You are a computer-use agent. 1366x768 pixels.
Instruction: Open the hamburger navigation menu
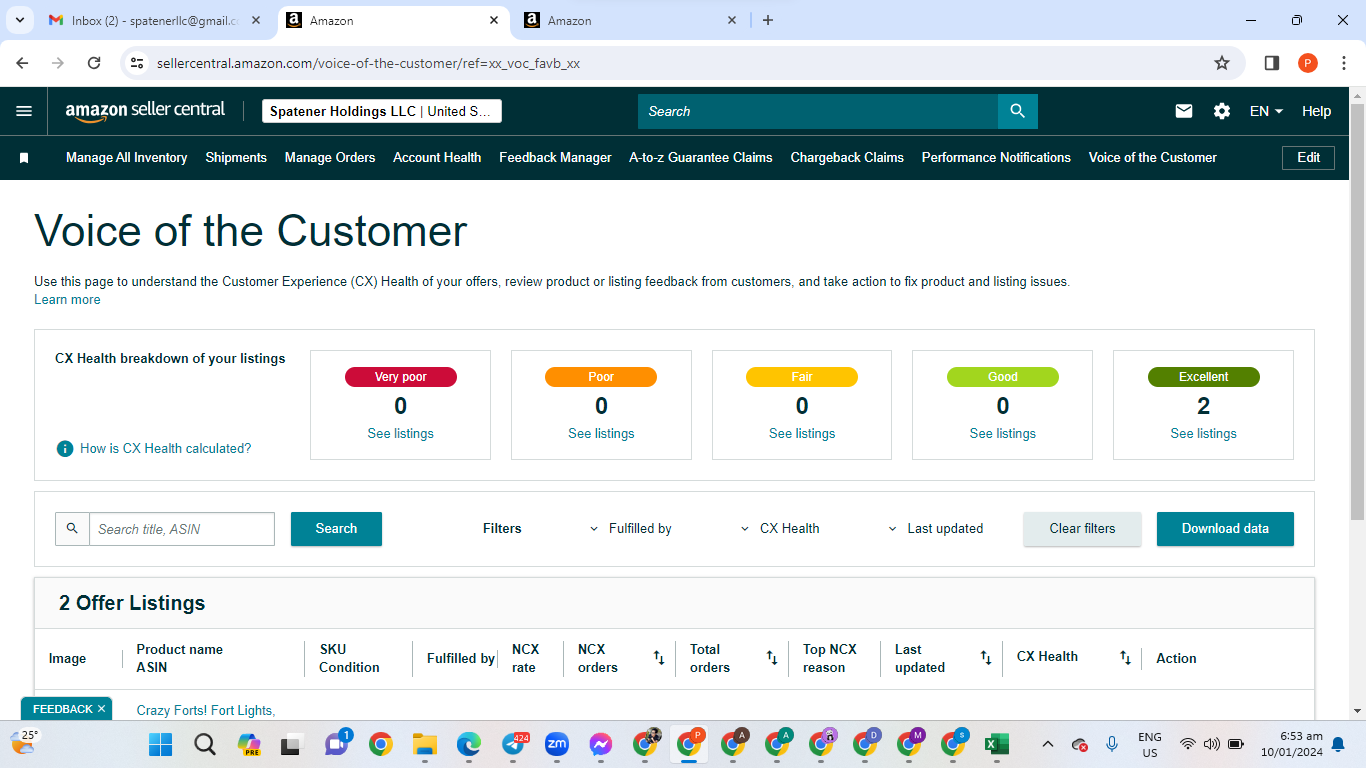coord(24,111)
